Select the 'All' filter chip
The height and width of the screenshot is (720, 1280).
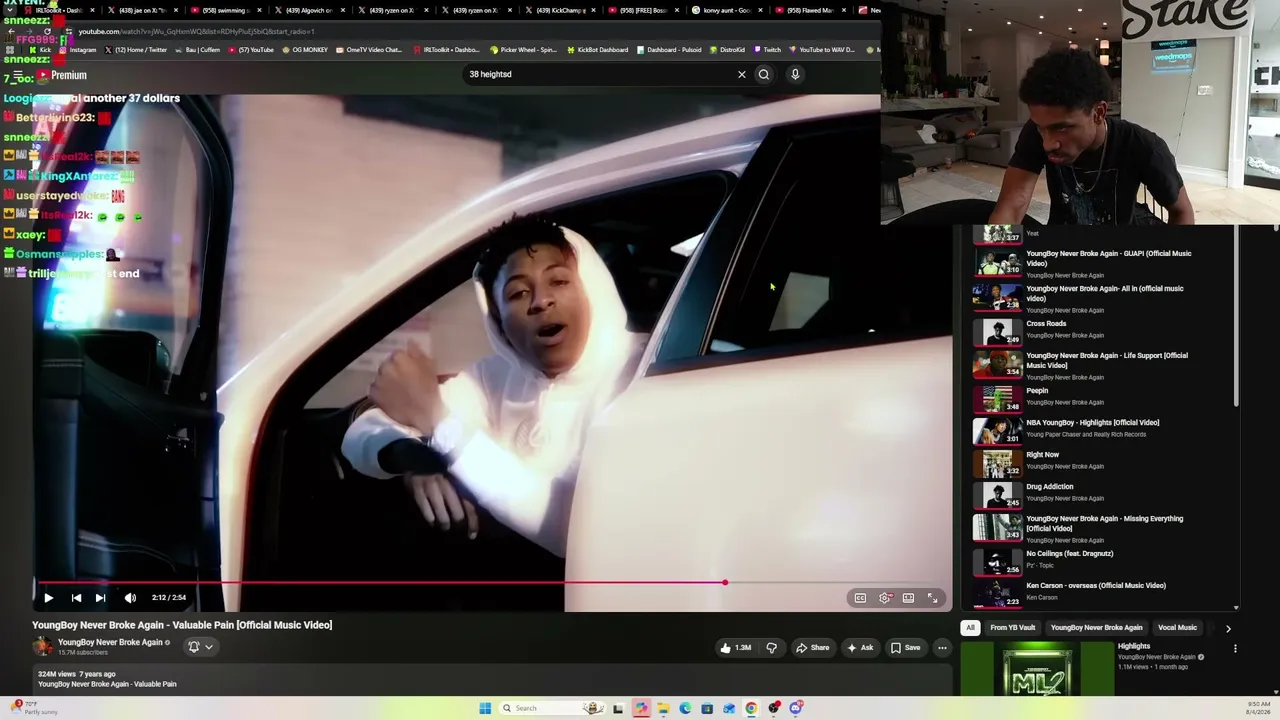(x=970, y=628)
